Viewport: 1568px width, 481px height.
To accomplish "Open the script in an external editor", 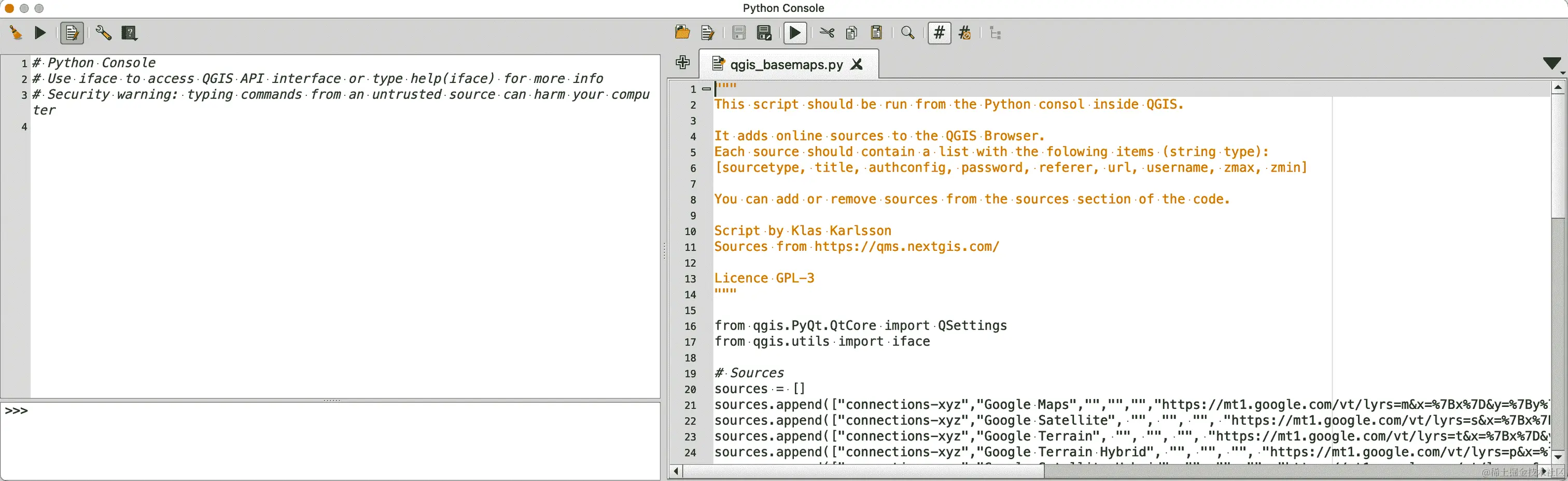I will [x=707, y=33].
